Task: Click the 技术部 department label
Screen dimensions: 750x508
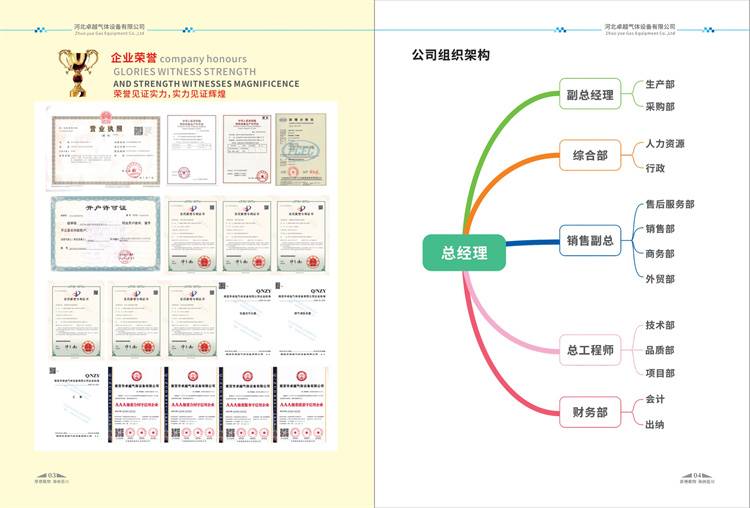Action: point(659,326)
